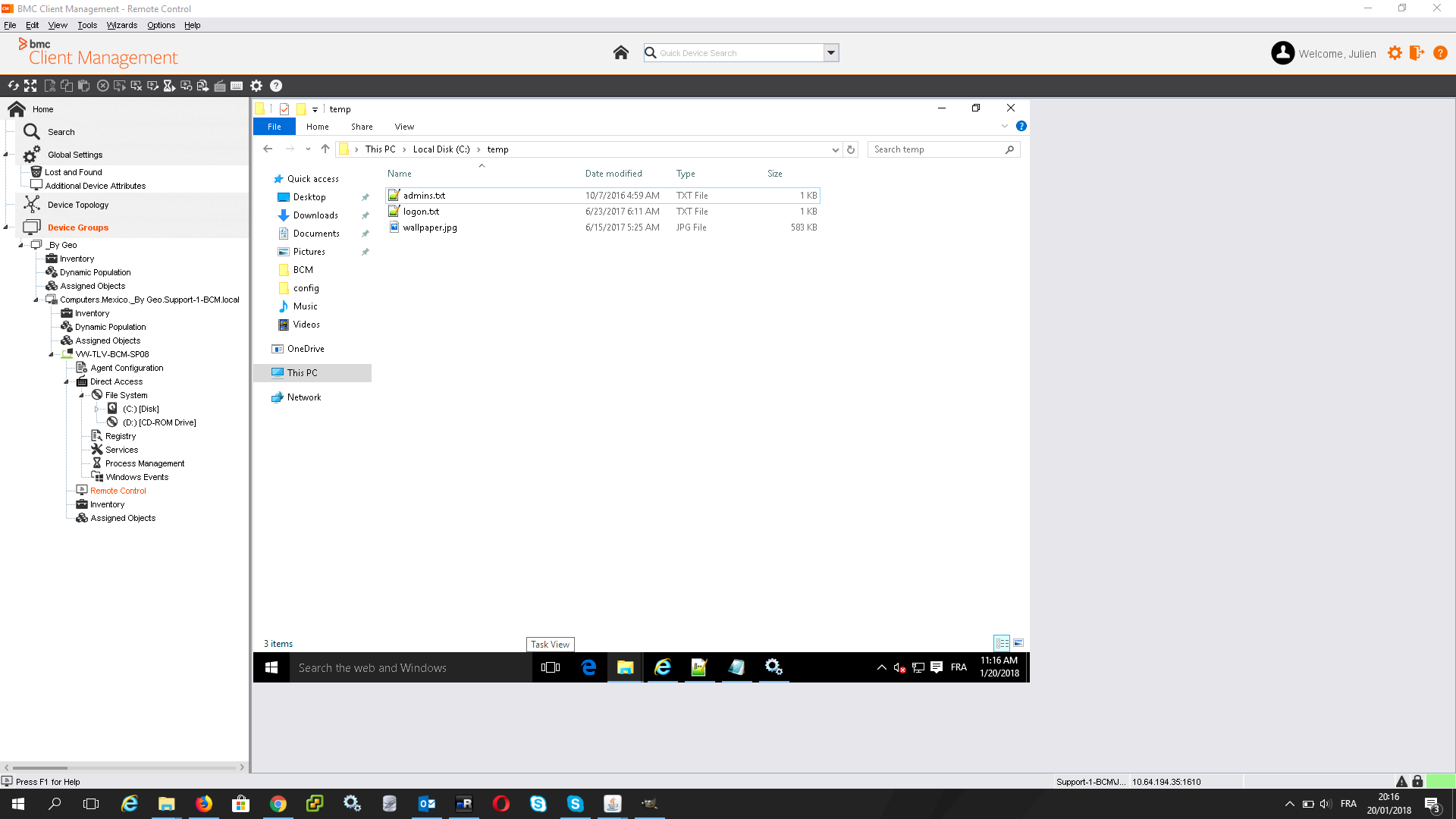Show hidden icons in remote taskbar tray
1456x819 pixels.
tap(881, 667)
